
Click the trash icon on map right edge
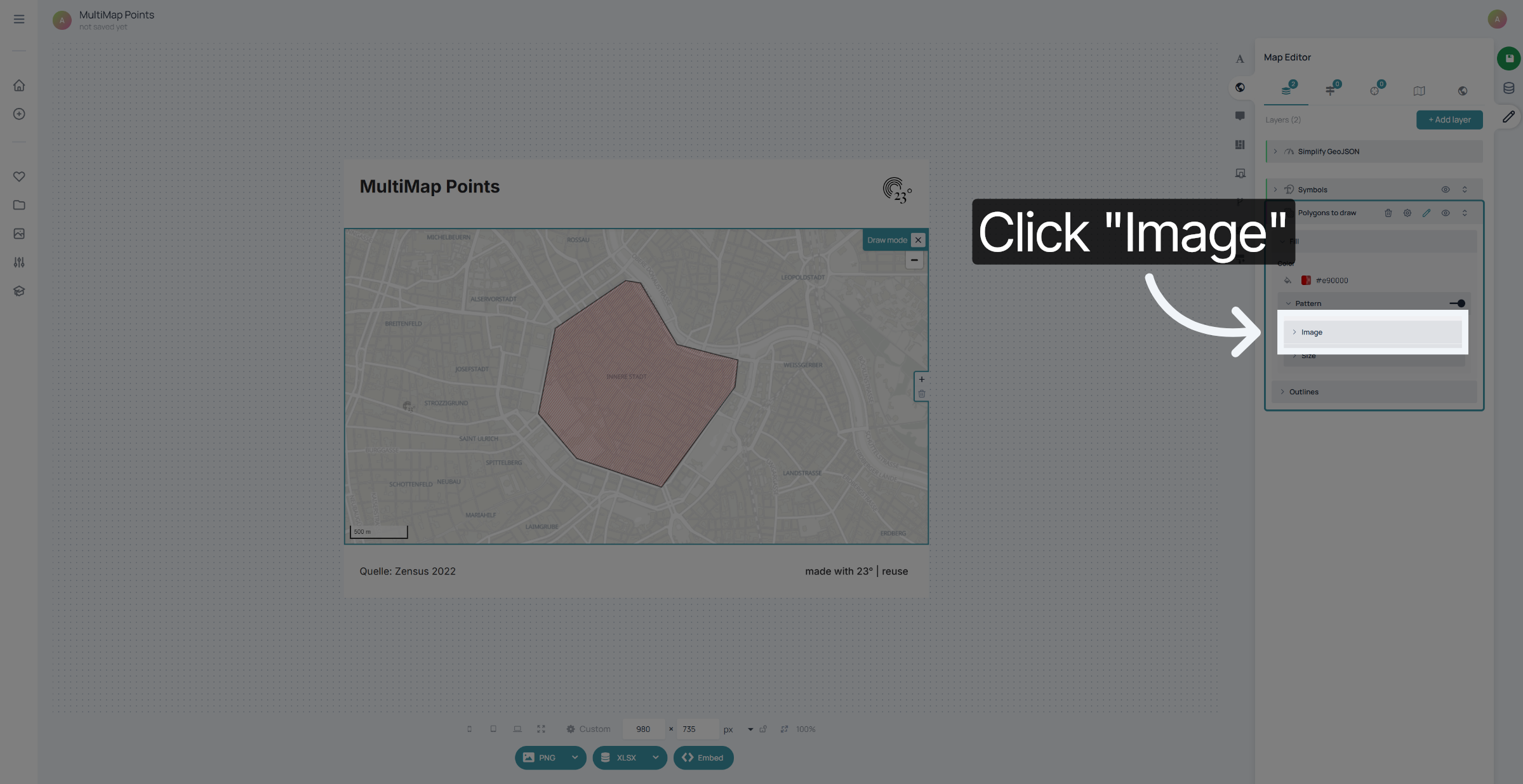(x=922, y=394)
